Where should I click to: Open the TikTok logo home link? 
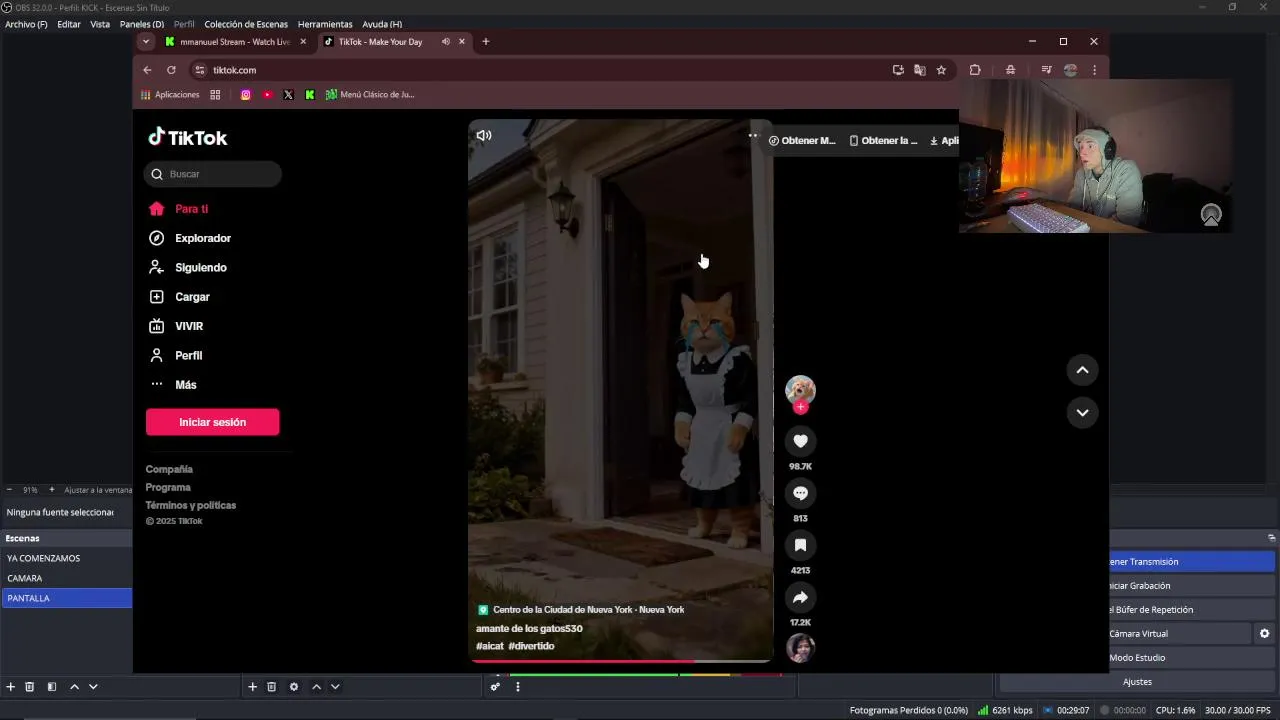point(188,138)
